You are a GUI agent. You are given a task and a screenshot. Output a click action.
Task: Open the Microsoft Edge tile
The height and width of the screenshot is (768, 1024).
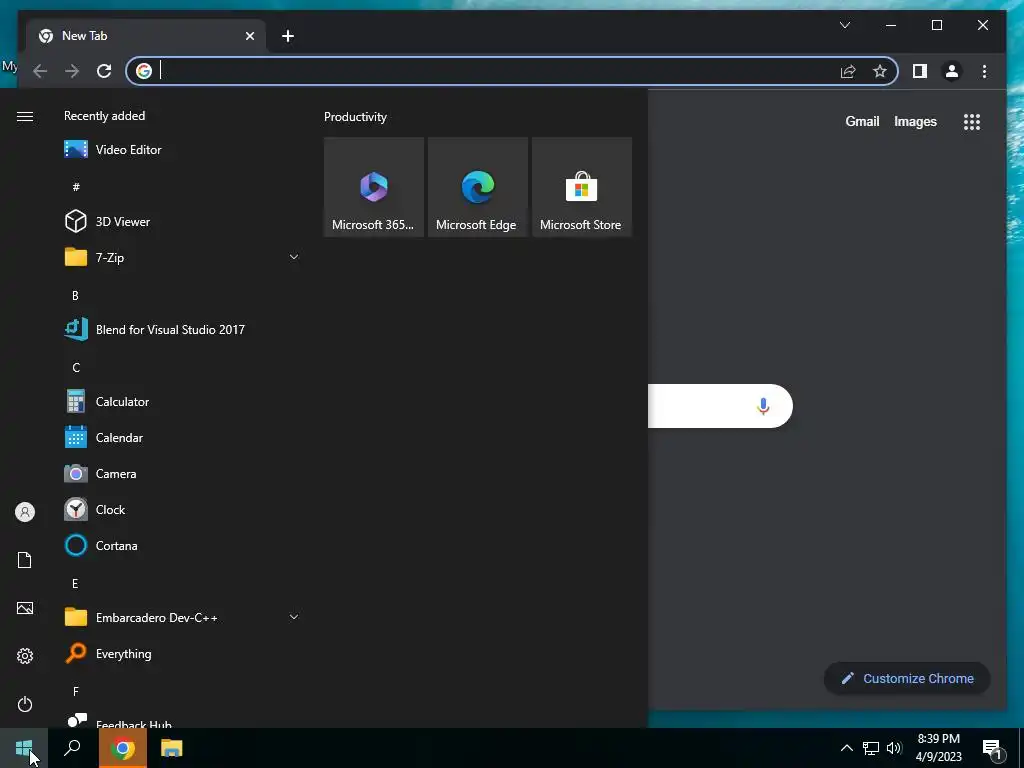[x=477, y=187]
